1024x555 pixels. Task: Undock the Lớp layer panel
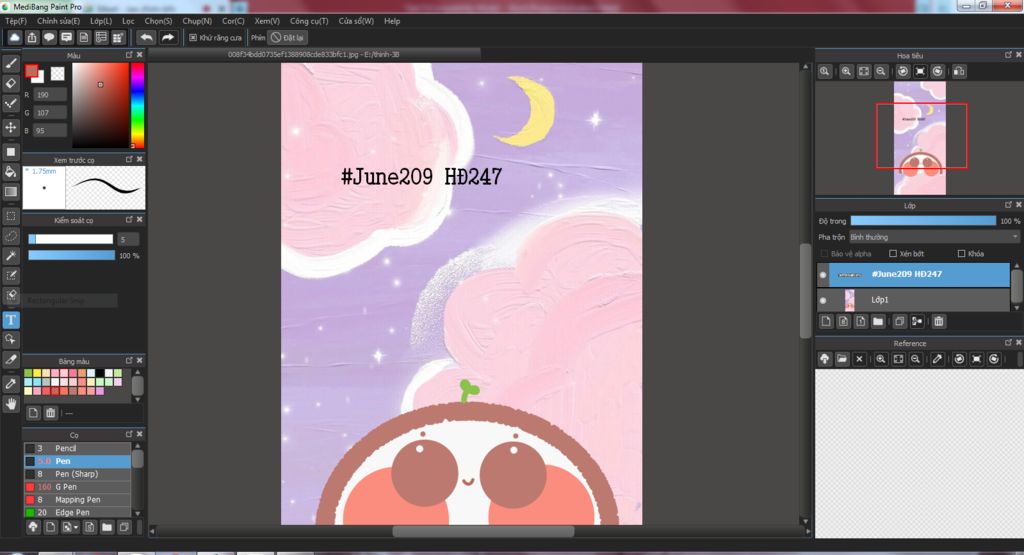click(1008, 205)
